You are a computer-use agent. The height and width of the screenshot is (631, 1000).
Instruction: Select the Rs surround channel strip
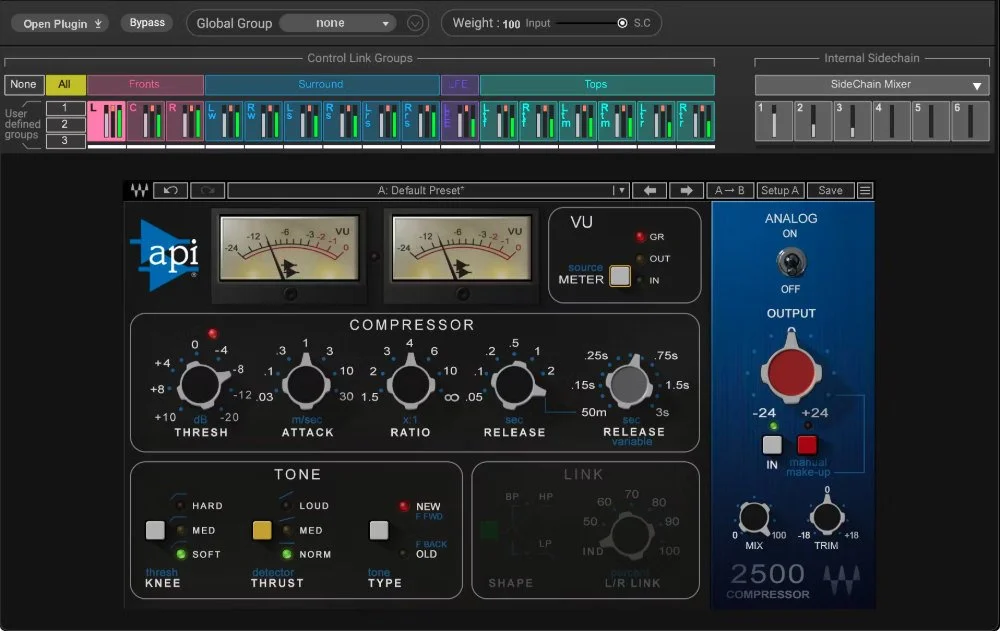click(x=342, y=121)
